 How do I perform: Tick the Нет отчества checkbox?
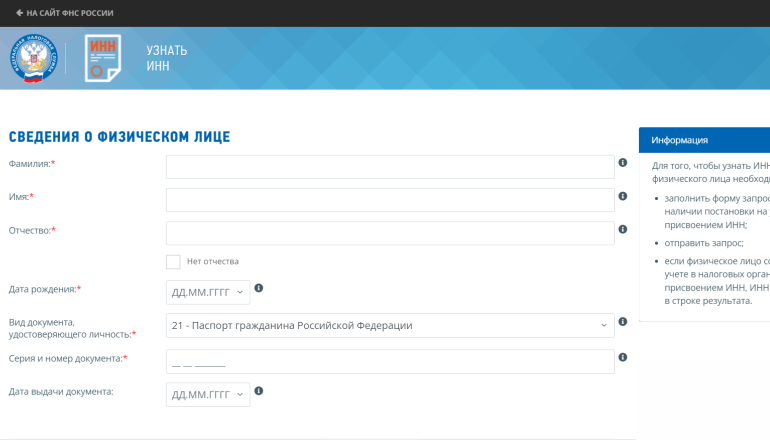pos(173,262)
